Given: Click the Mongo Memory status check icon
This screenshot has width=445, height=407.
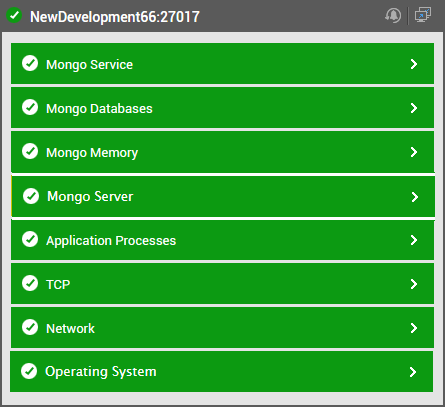Looking at the screenshot, I should 30,151.
